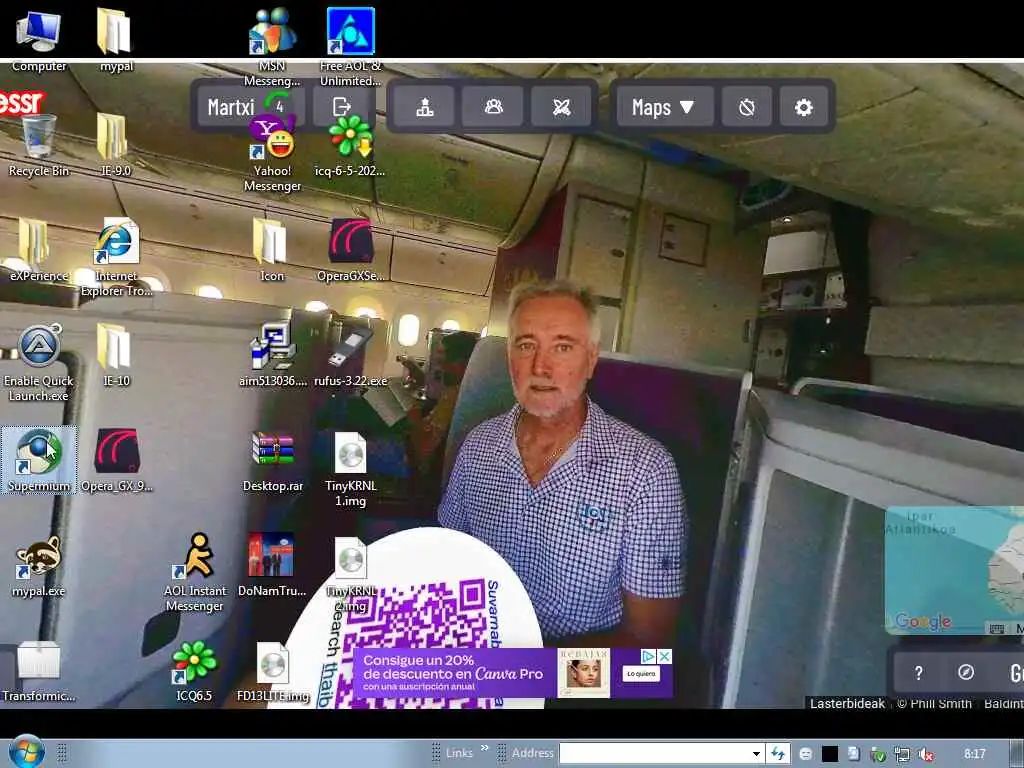1024x768 pixels.
Task: Select the OperaGXSetup file icon
Action: coord(351,250)
